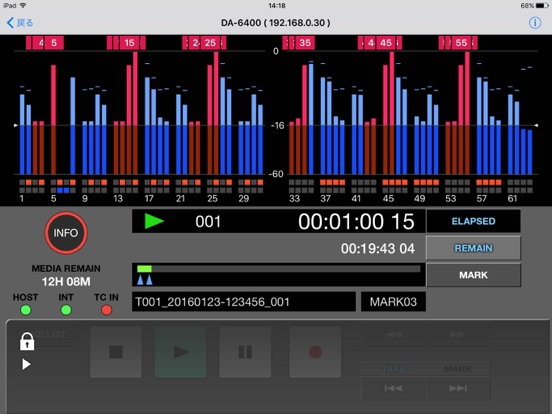
Task: Click the DA-6400 ( 192.168.0.30 ) title
Action: pos(276,23)
